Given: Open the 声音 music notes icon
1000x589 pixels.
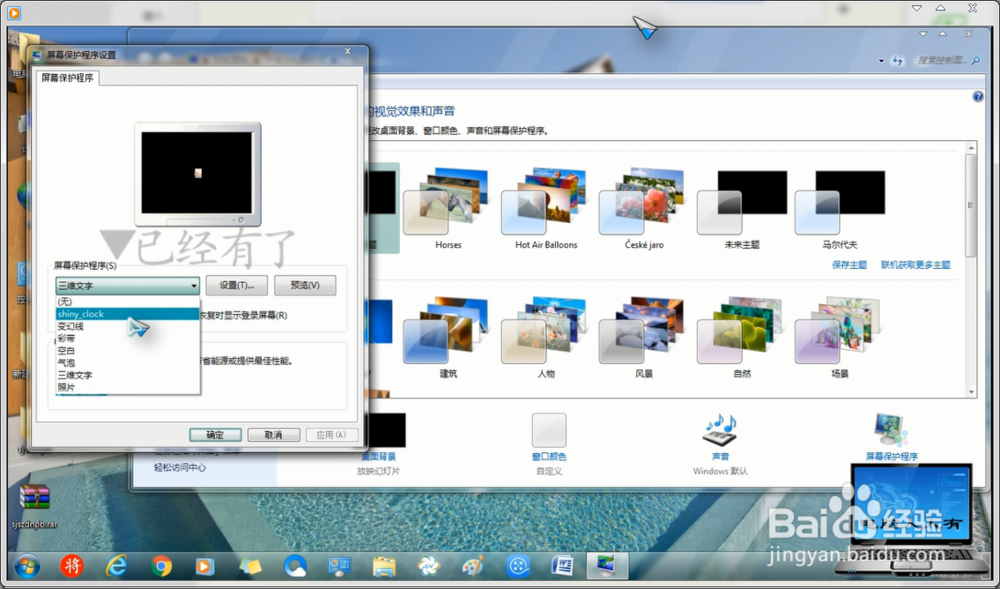Looking at the screenshot, I should pyautogui.click(x=720, y=430).
